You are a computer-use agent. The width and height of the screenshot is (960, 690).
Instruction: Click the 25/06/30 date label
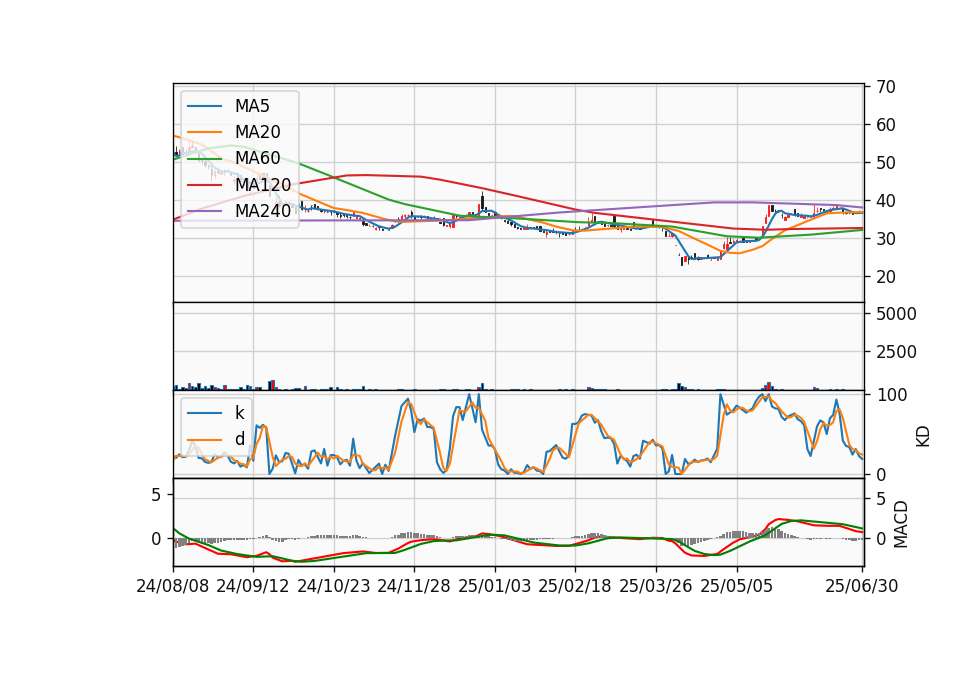[x=862, y=586]
